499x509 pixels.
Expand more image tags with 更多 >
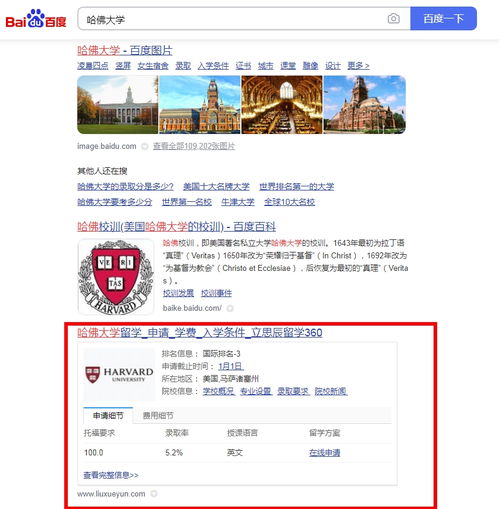tap(358, 66)
